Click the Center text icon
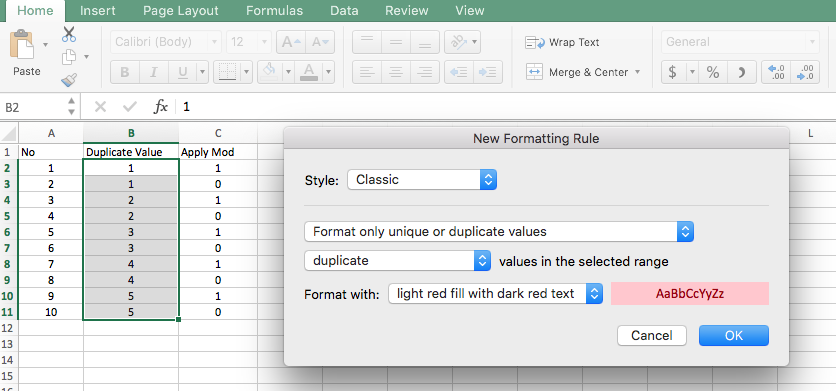 (x=396, y=72)
